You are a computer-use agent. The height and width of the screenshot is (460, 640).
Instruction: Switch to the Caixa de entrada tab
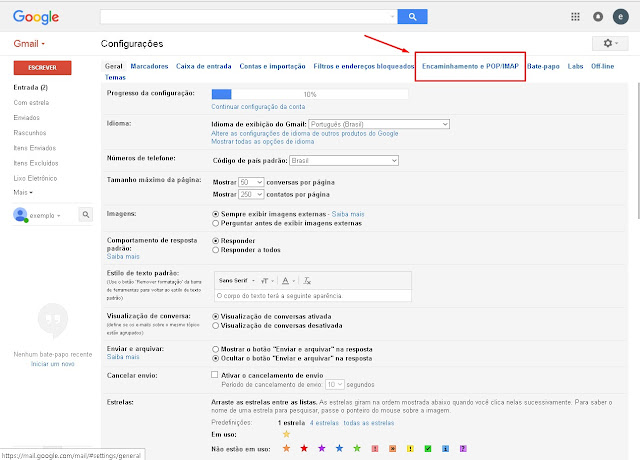click(x=204, y=66)
